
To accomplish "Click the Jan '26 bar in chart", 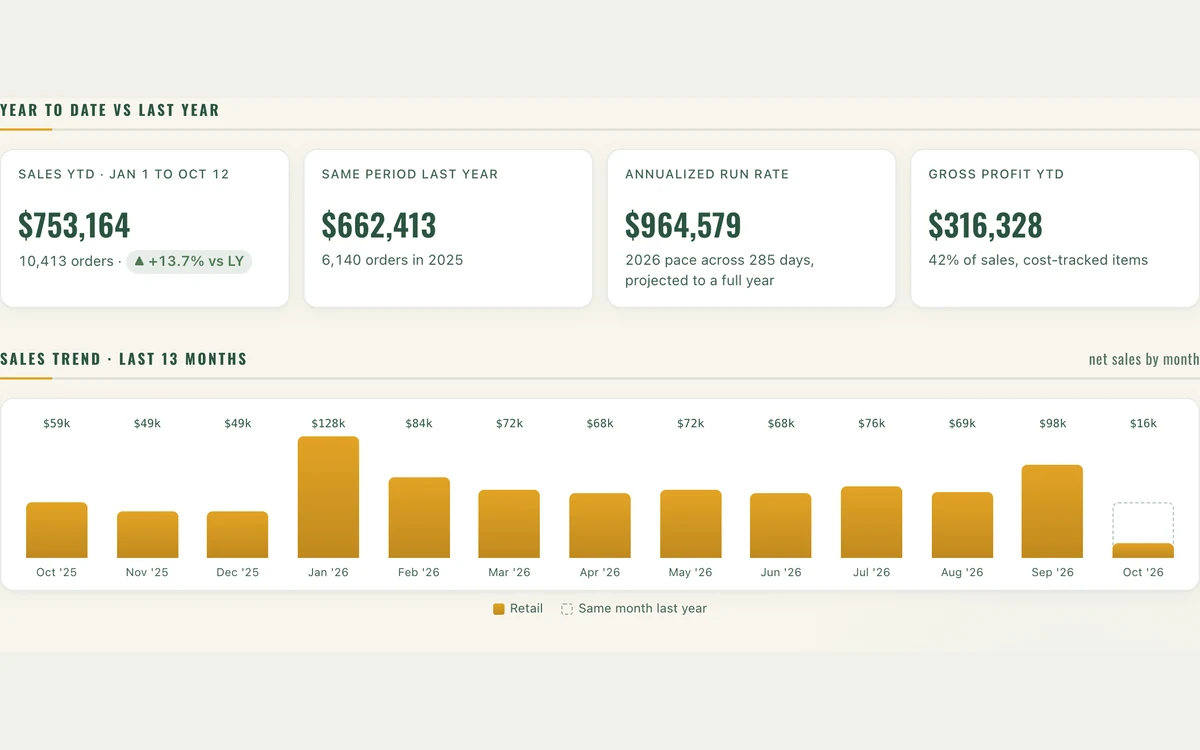I will tap(328, 497).
